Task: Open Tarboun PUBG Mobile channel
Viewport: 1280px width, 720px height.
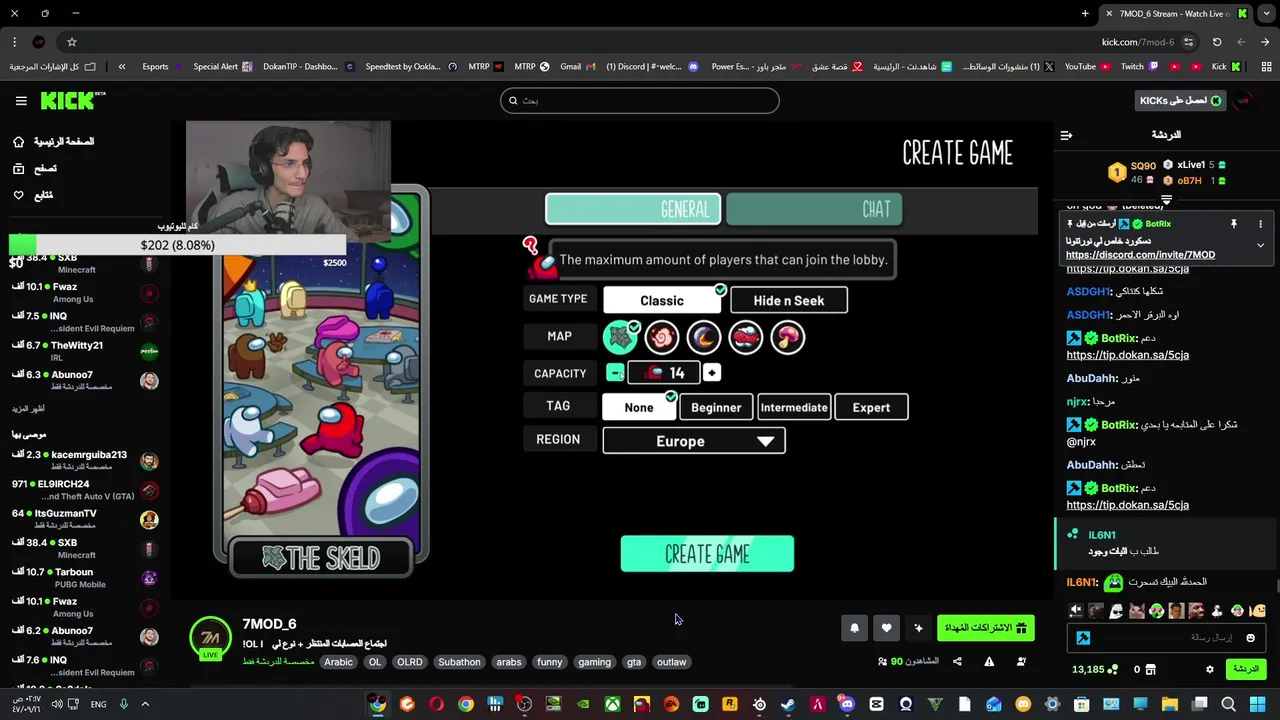Action: point(85,578)
